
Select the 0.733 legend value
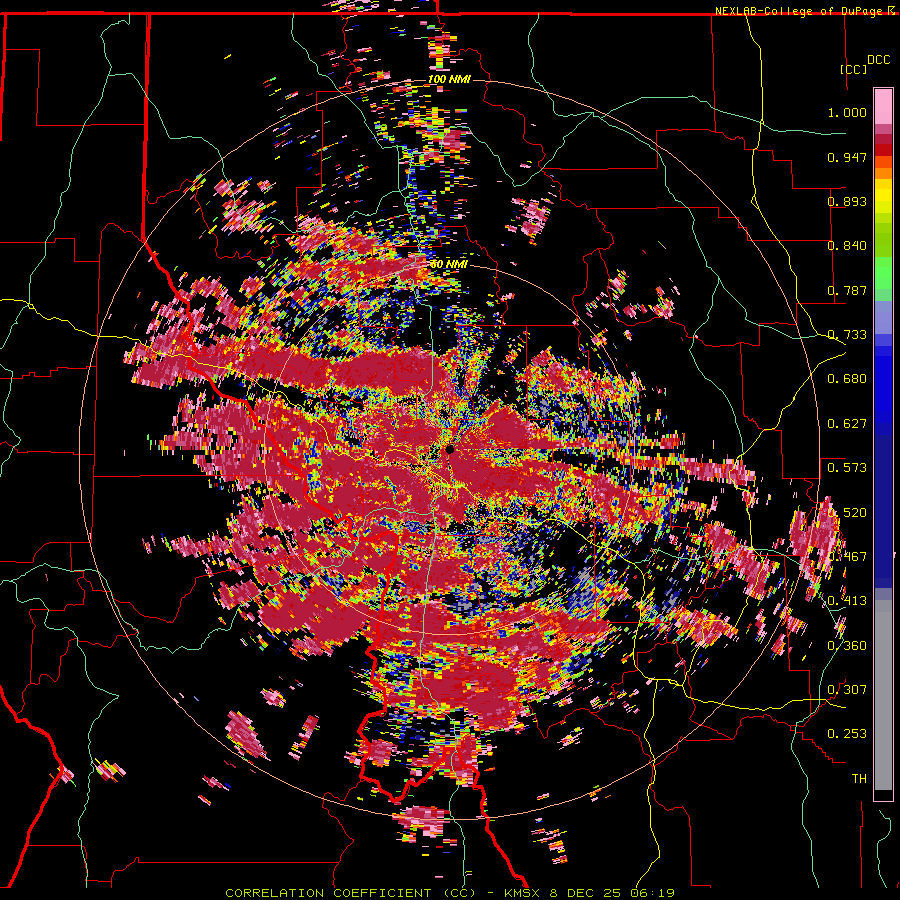coord(847,335)
